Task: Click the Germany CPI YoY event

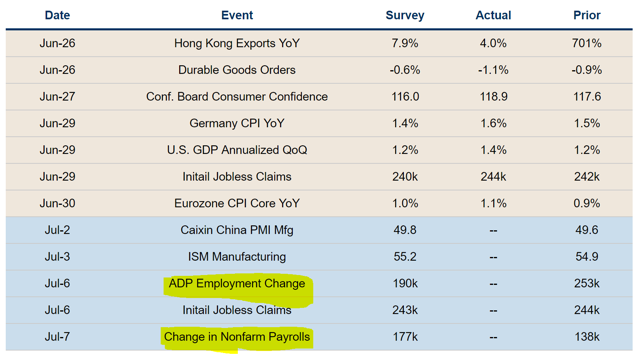Action: (x=237, y=123)
